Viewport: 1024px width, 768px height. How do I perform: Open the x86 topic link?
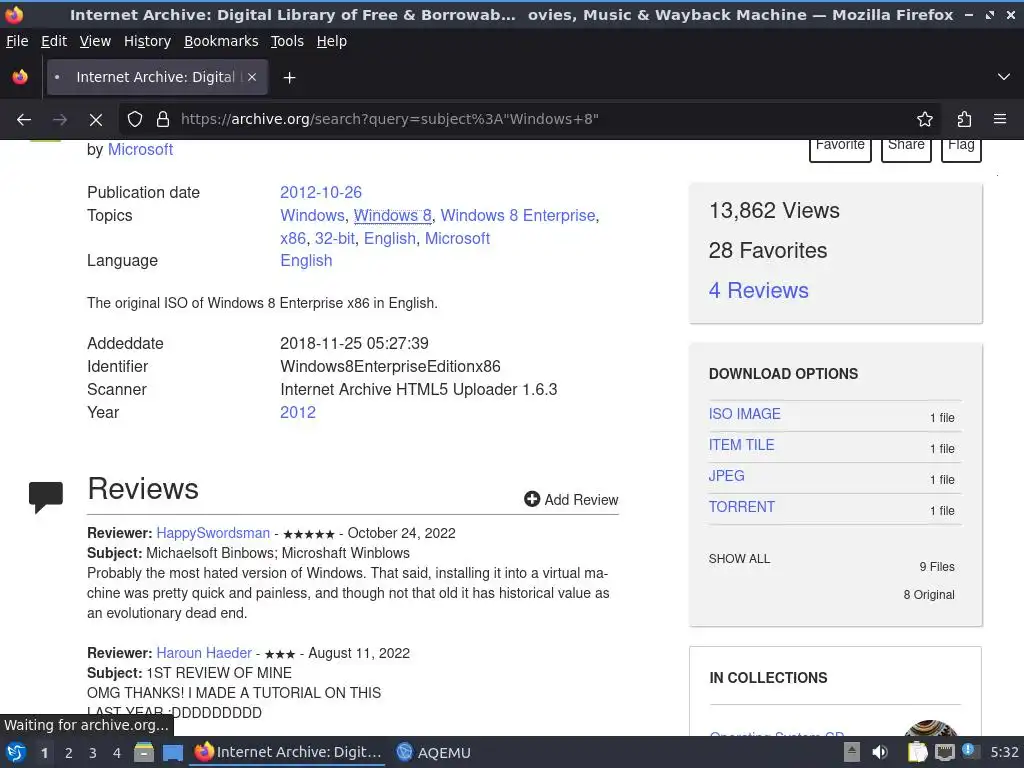click(293, 238)
